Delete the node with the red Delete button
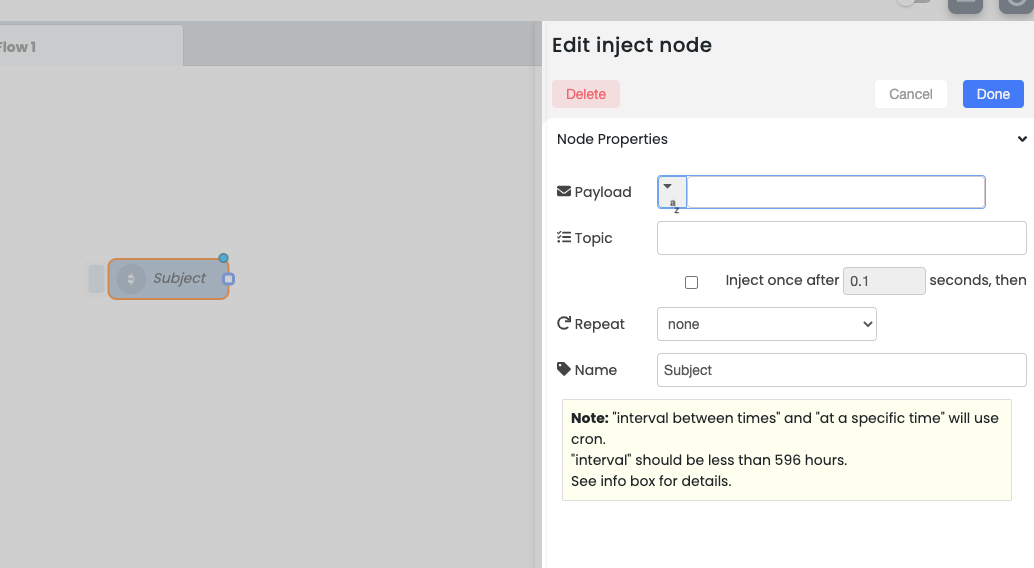 tap(586, 94)
